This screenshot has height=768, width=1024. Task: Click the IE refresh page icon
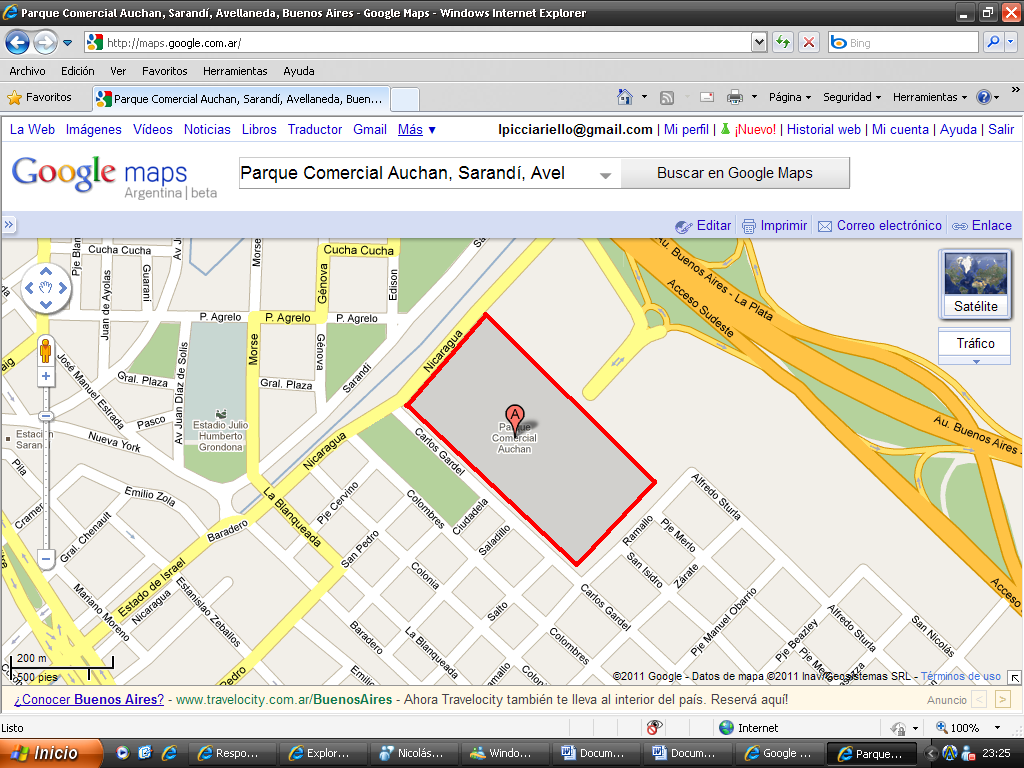(782, 43)
